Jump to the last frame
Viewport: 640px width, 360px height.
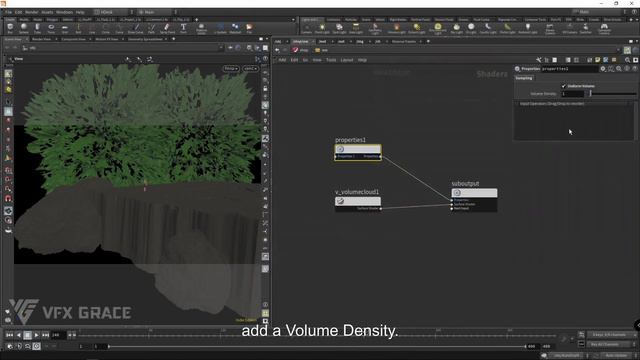click(x=45, y=335)
